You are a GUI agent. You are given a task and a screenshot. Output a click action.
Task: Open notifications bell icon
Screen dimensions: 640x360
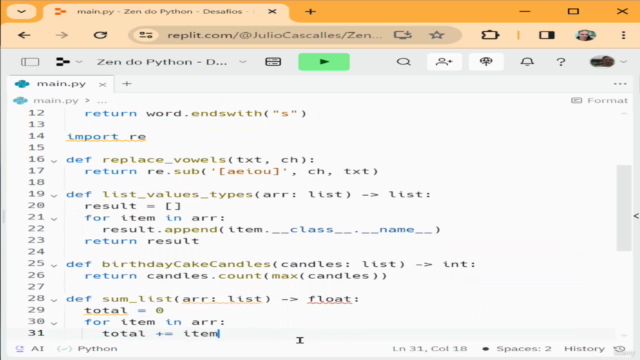pyautogui.click(x=527, y=62)
